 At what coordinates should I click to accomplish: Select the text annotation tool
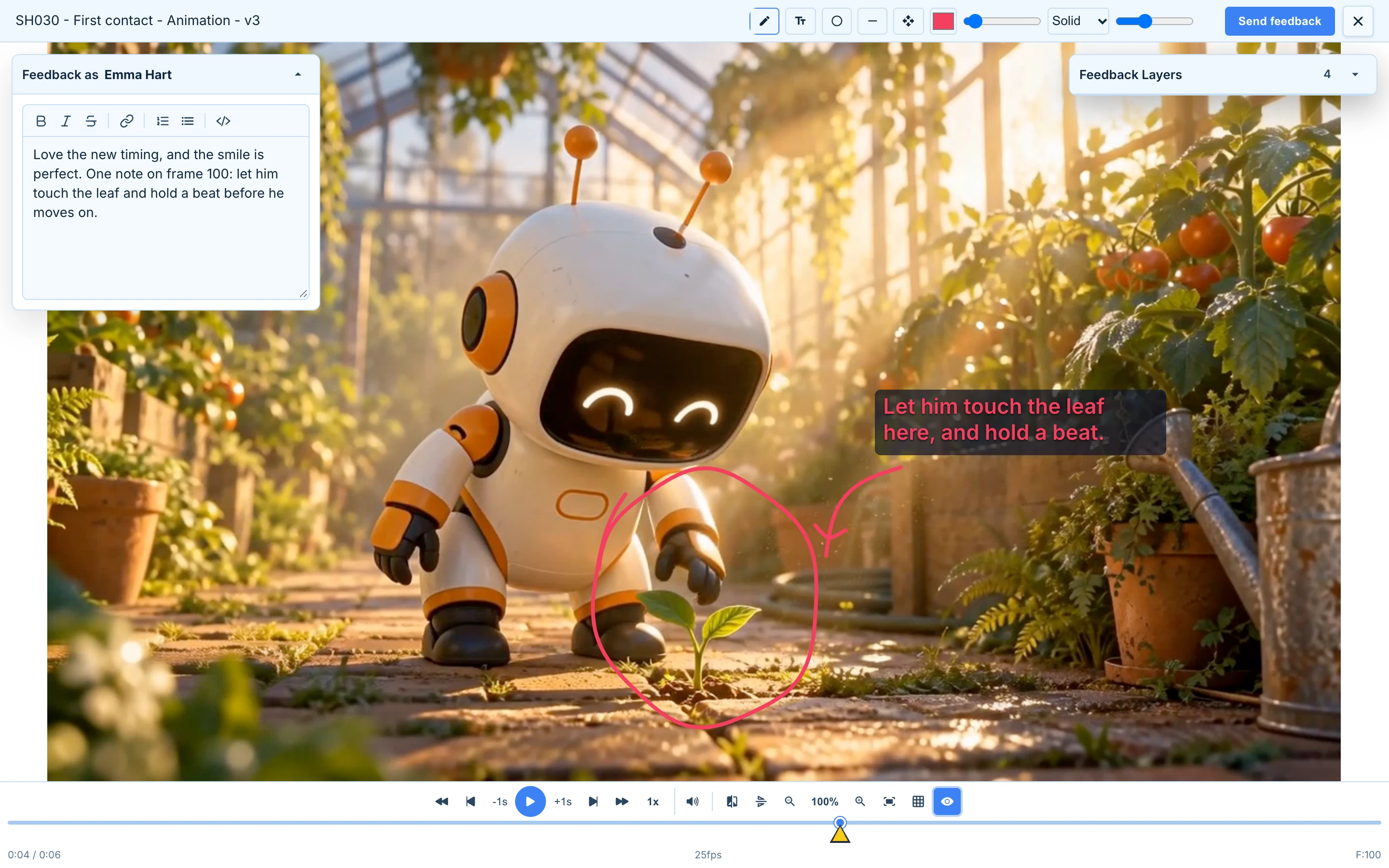tap(800, 21)
